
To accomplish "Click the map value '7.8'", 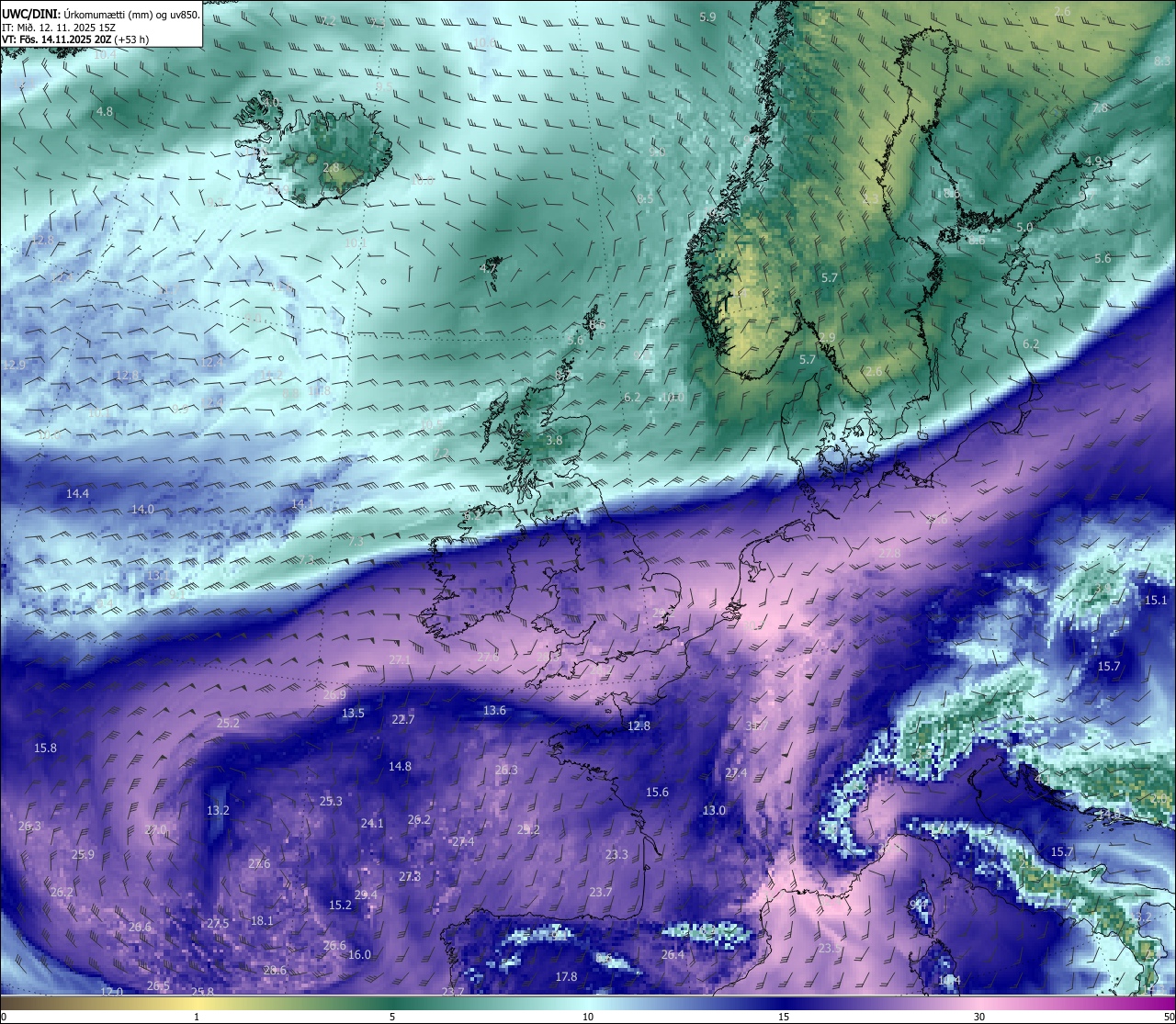I will (x=1100, y=107).
